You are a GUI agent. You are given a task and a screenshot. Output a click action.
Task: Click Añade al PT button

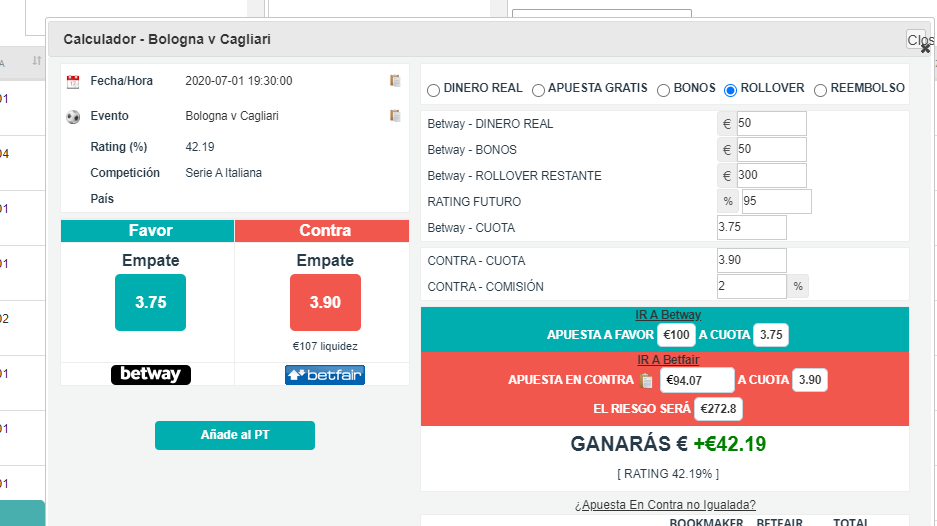tap(235, 435)
